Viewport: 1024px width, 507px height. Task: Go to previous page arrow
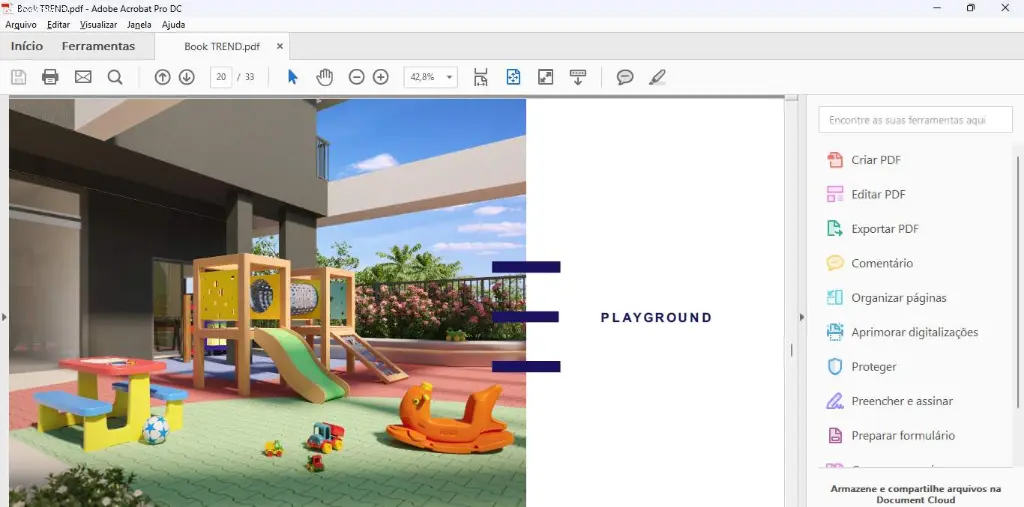click(x=162, y=77)
